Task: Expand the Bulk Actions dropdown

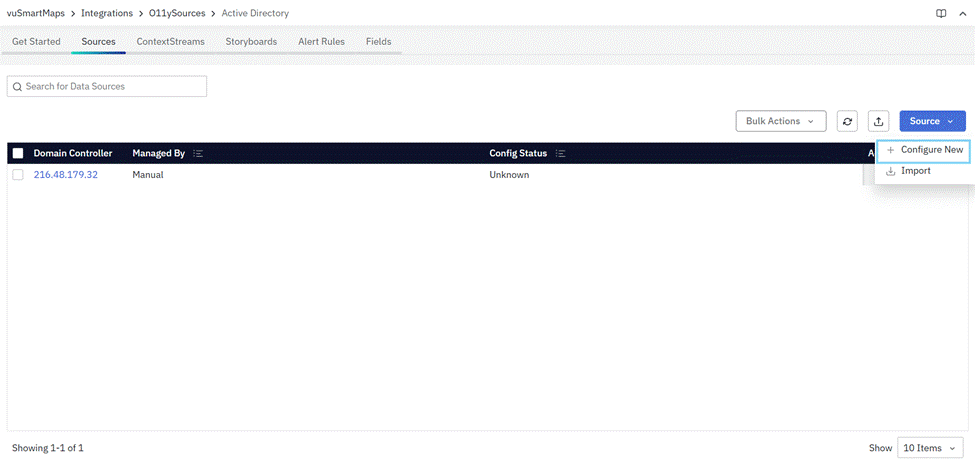Action: pyautogui.click(x=780, y=121)
